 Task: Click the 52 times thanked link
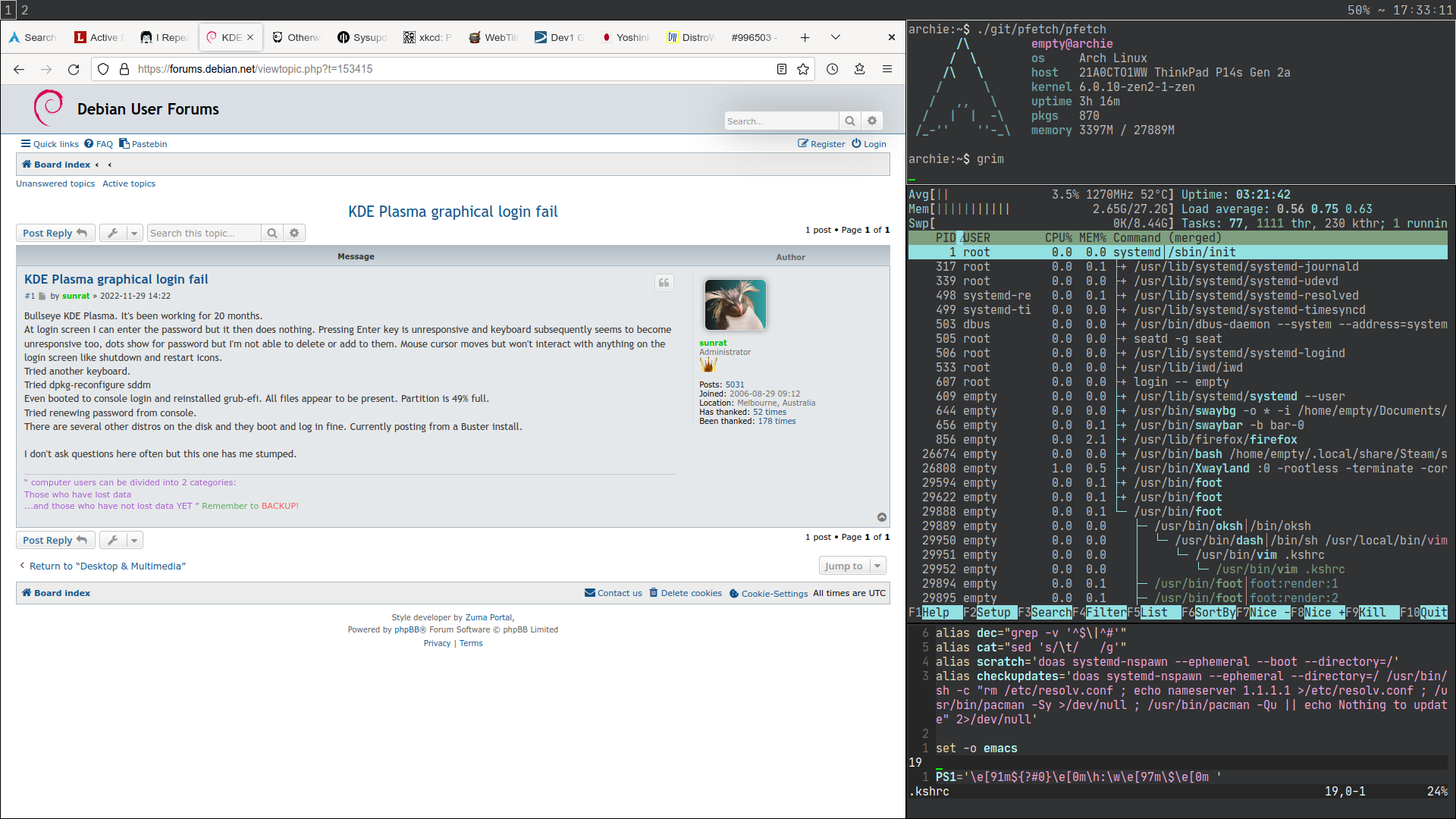770,412
